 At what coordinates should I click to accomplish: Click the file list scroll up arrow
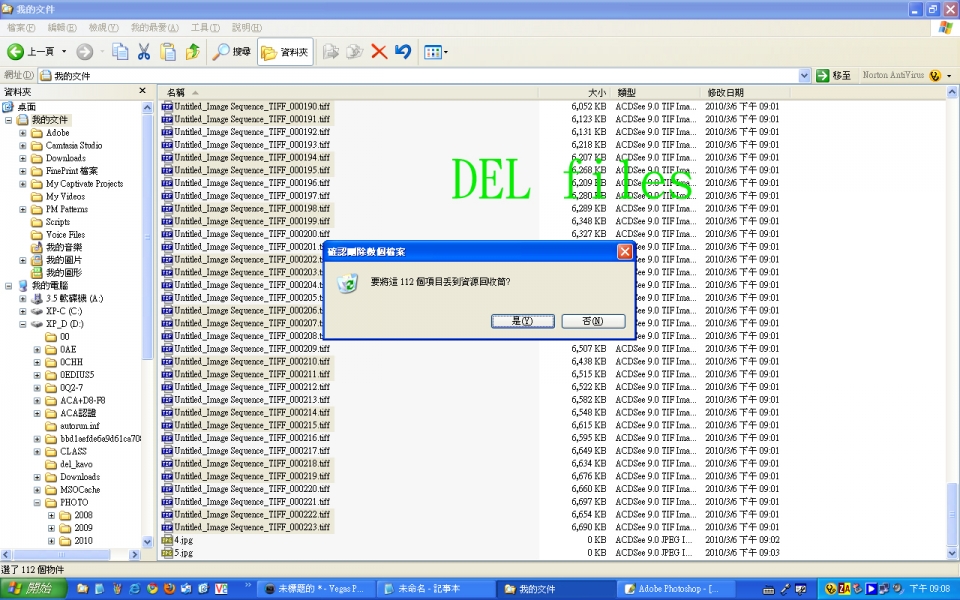point(952,92)
